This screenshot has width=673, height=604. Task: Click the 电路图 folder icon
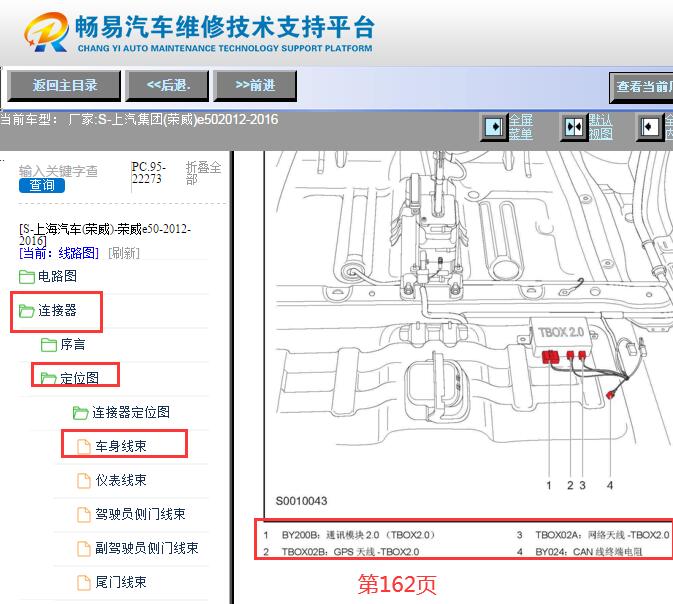tap(27, 277)
